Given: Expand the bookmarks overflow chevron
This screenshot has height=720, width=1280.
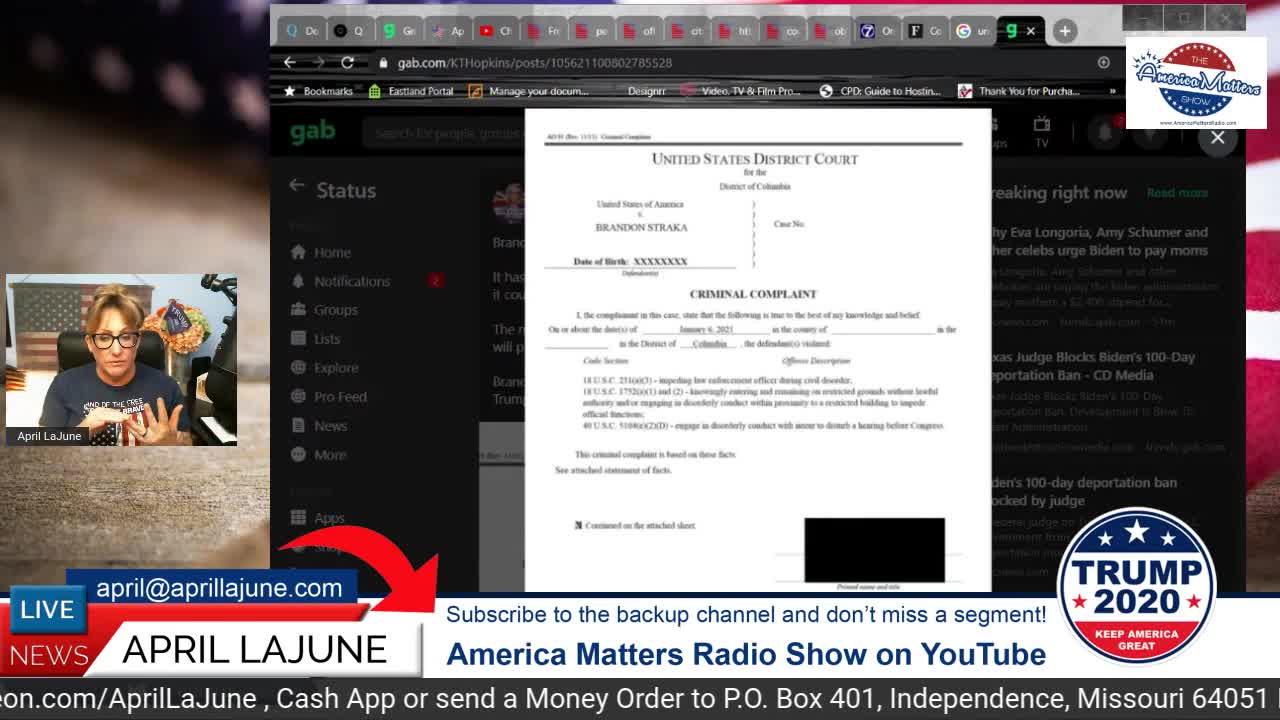Looking at the screenshot, I should pos(1112,91).
